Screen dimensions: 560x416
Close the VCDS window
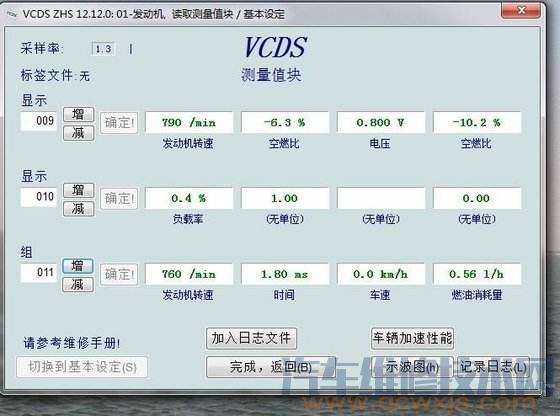click(x=521, y=10)
